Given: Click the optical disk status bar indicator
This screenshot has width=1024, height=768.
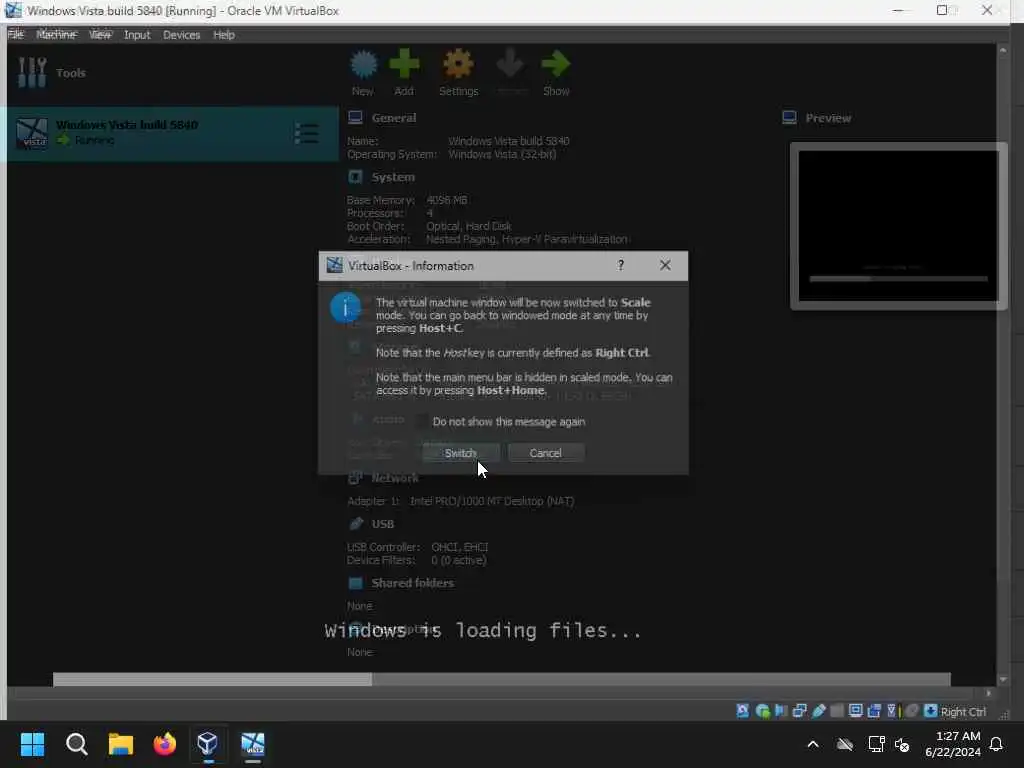Looking at the screenshot, I should 762,711.
